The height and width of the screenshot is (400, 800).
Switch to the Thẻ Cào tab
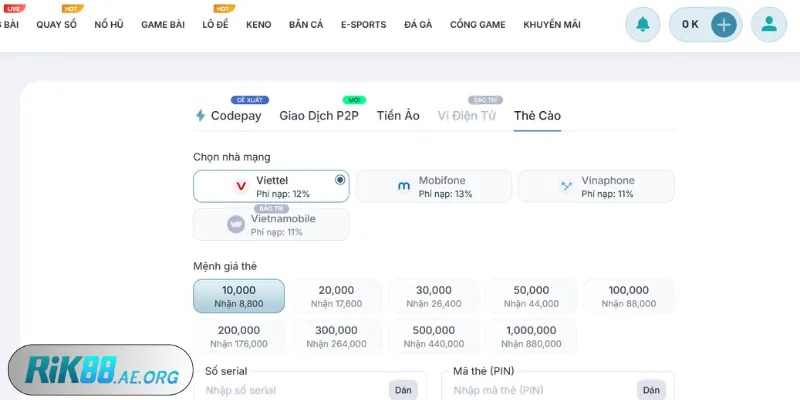[x=537, y=116]
